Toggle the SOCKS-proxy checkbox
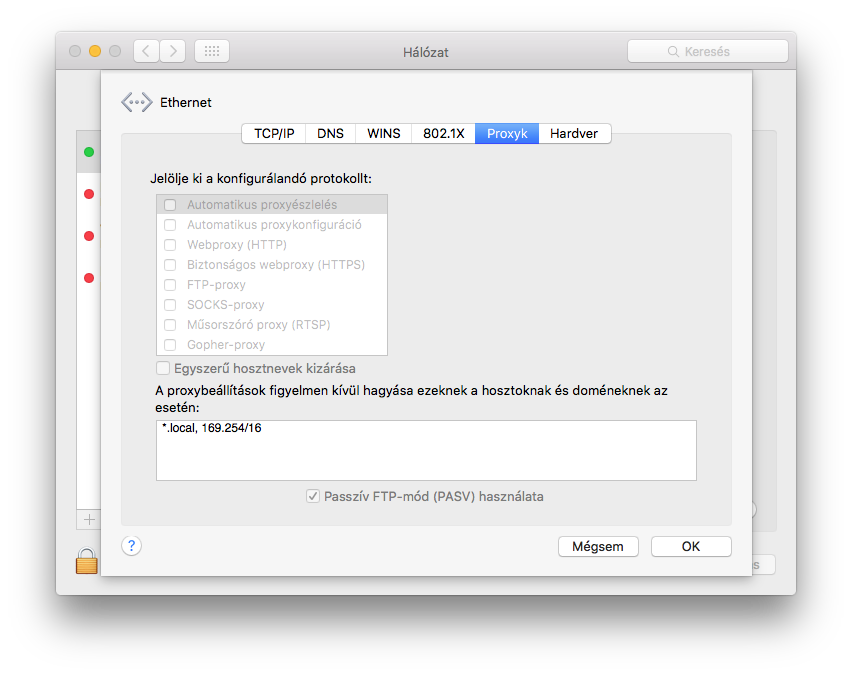The width and height of the screenshot is (852, 675). (x=170, y=305)
